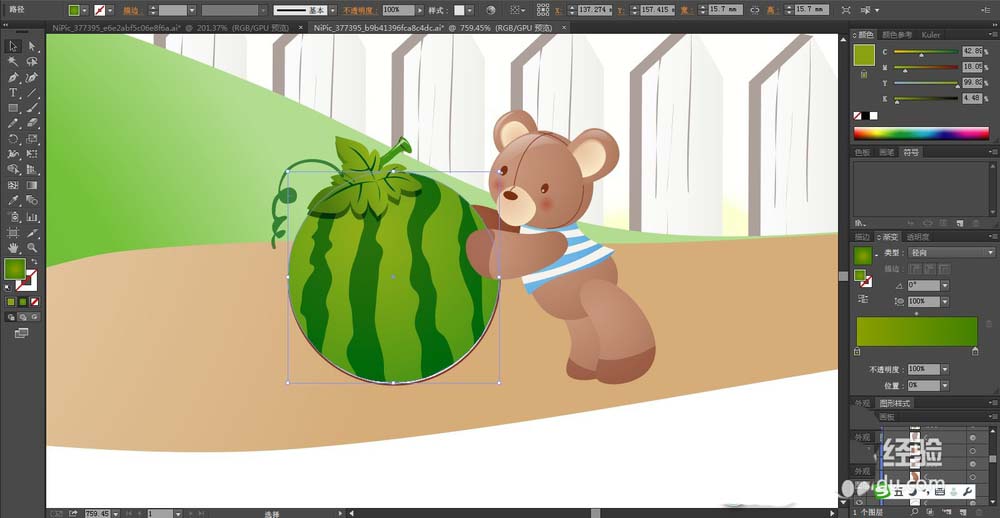
Task: Open the gradient angle dropdown
Action: point(945,285)
